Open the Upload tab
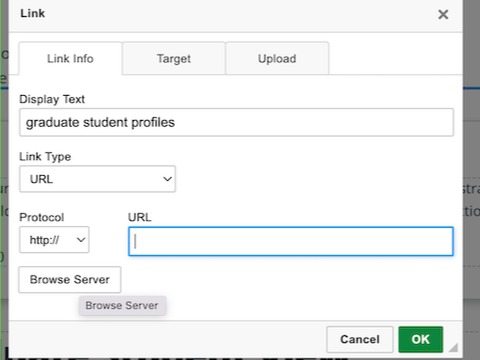This screenshot has width=480, height=360. point(277,59)
